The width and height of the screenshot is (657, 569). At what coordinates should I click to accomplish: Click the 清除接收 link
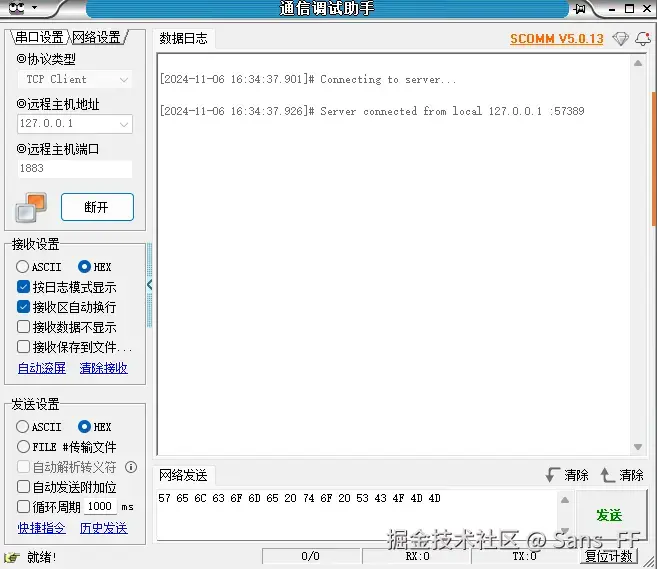pyautogui.click(x=103, y=368)
